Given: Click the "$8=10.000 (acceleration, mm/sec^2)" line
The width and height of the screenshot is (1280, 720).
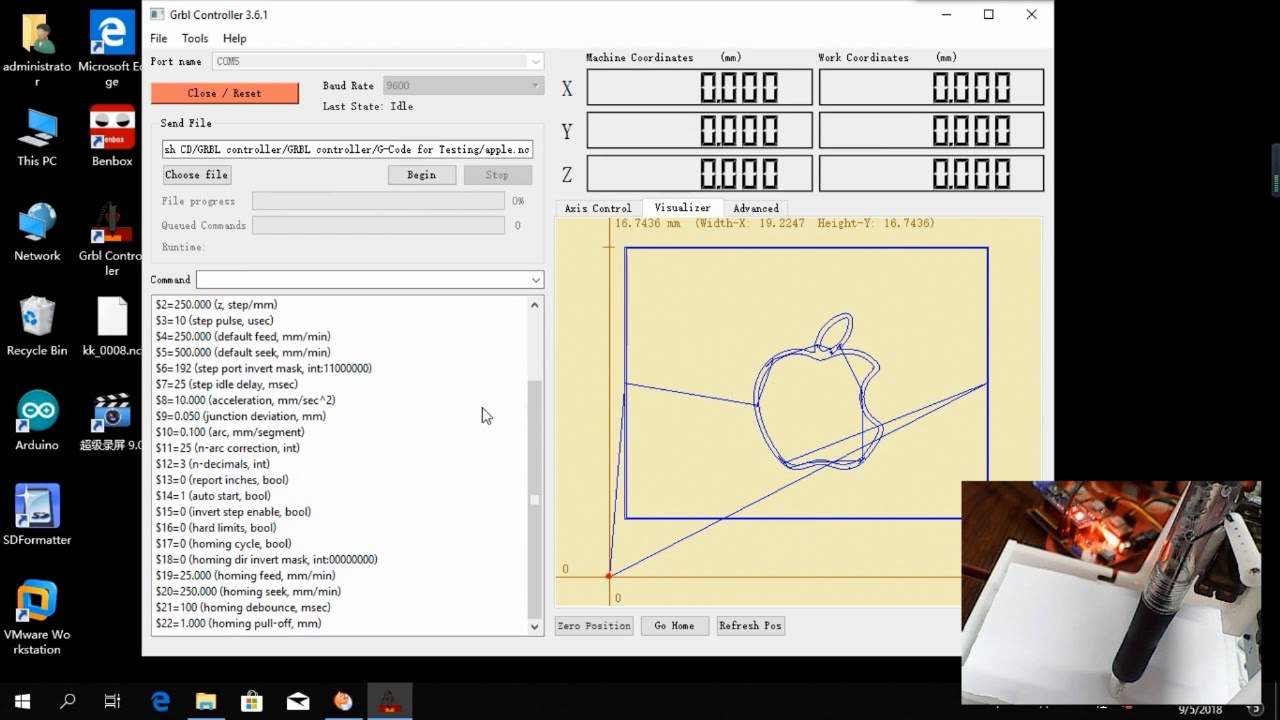Looking at the screenshot, I should click(x=245, y=400).
